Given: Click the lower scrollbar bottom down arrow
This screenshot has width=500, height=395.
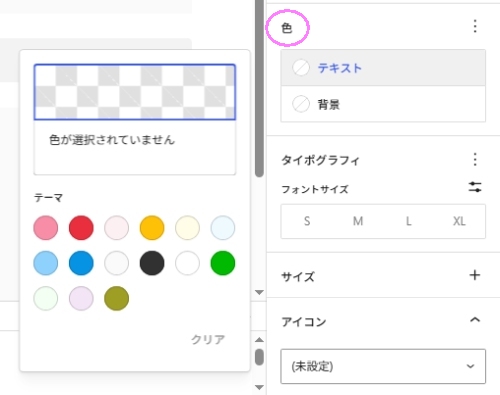Looking at the screenshot, I should click(x=259, y=387).
